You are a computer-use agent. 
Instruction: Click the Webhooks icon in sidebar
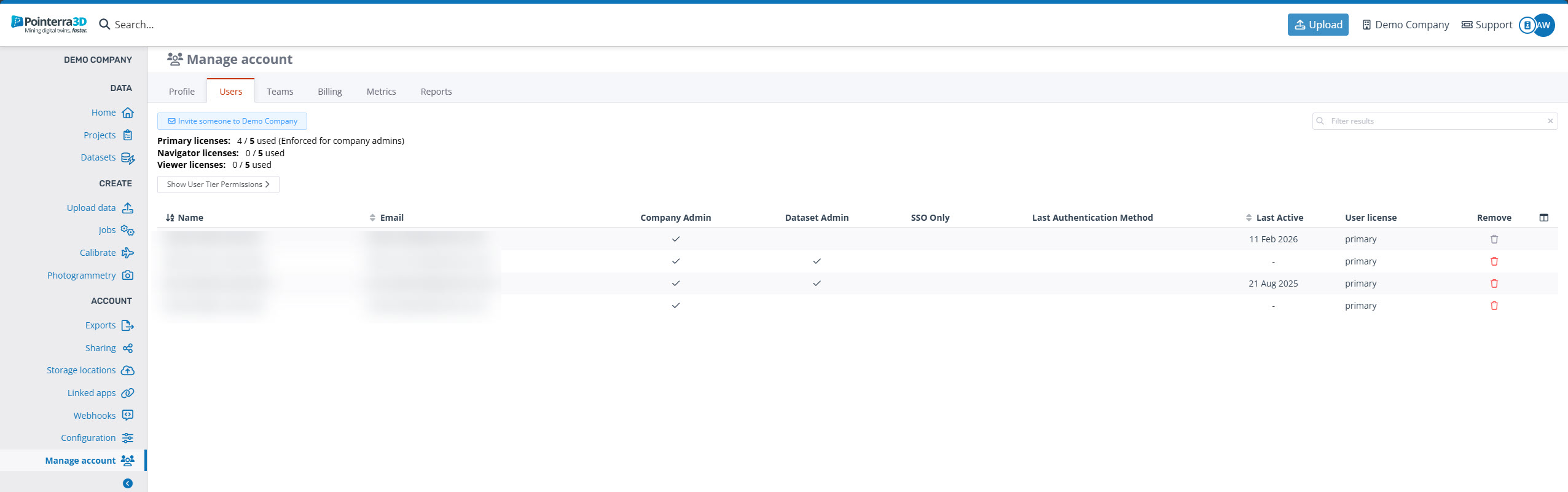pos(128,415)
